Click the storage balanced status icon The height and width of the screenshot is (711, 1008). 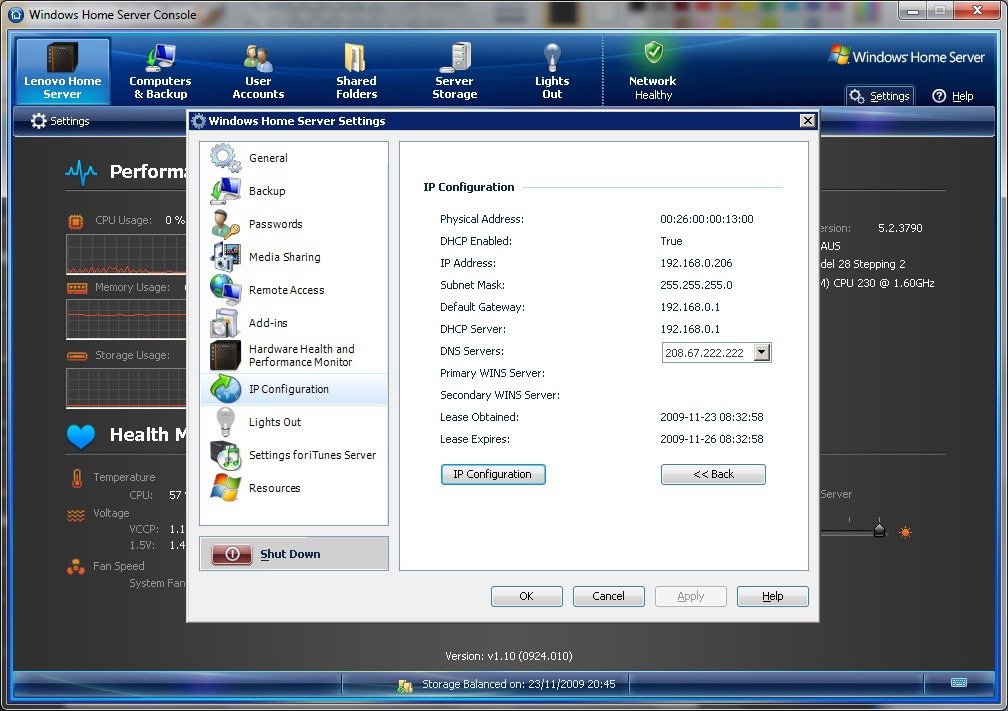click(405, 685)
